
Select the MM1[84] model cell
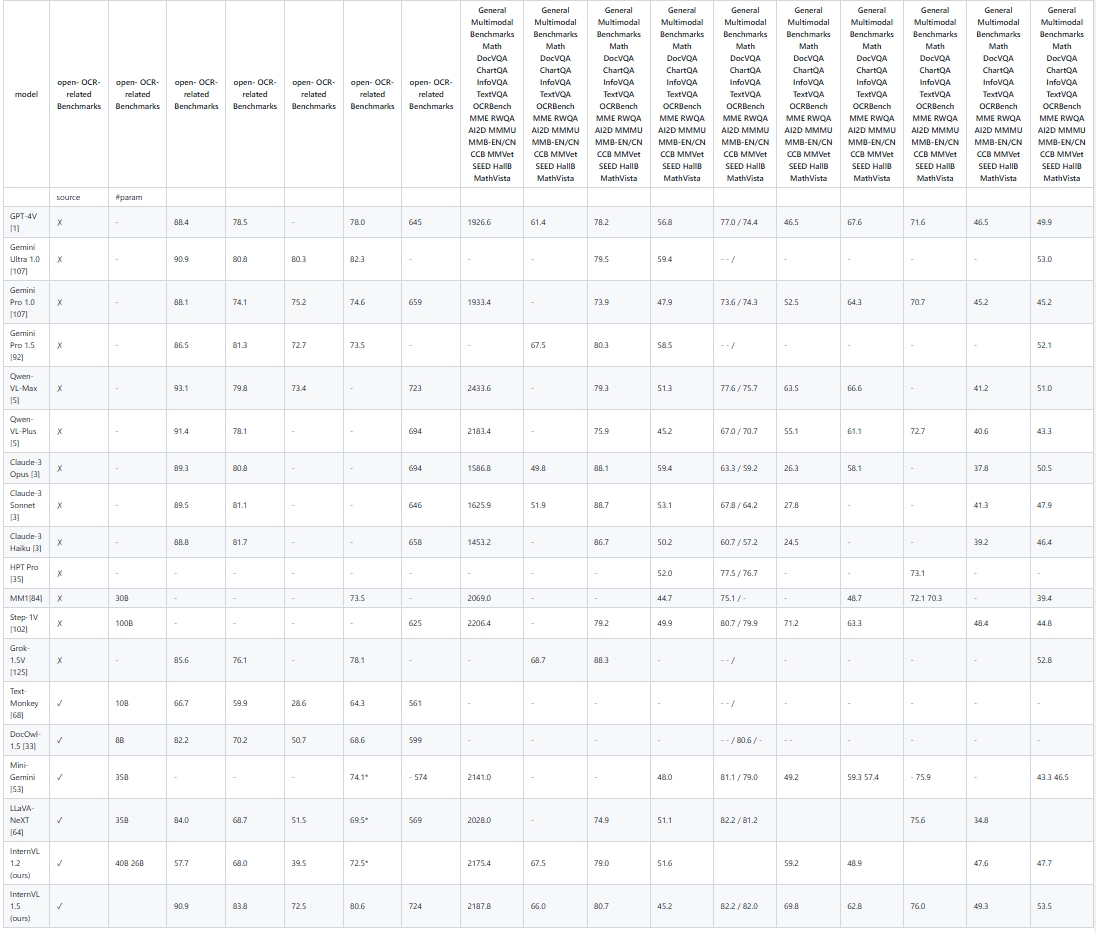pos(26,598)
